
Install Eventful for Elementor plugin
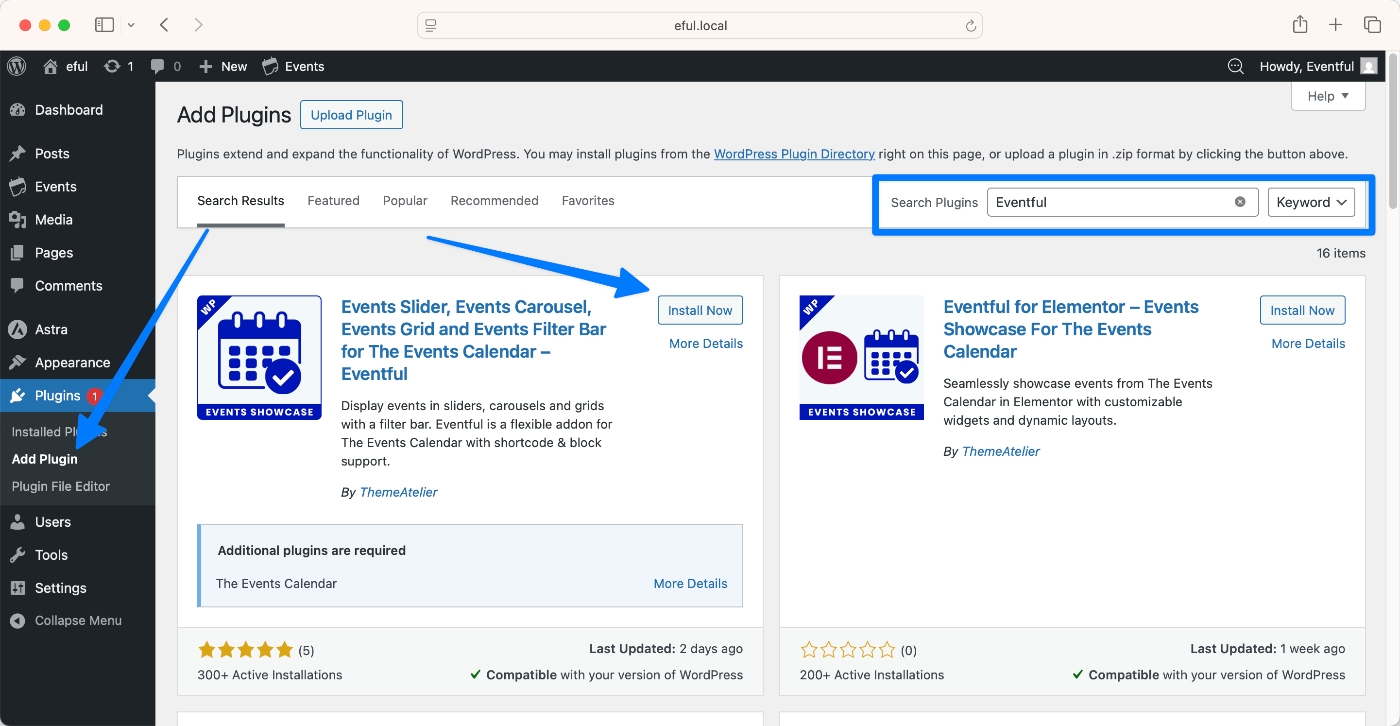click(1302, 310)
